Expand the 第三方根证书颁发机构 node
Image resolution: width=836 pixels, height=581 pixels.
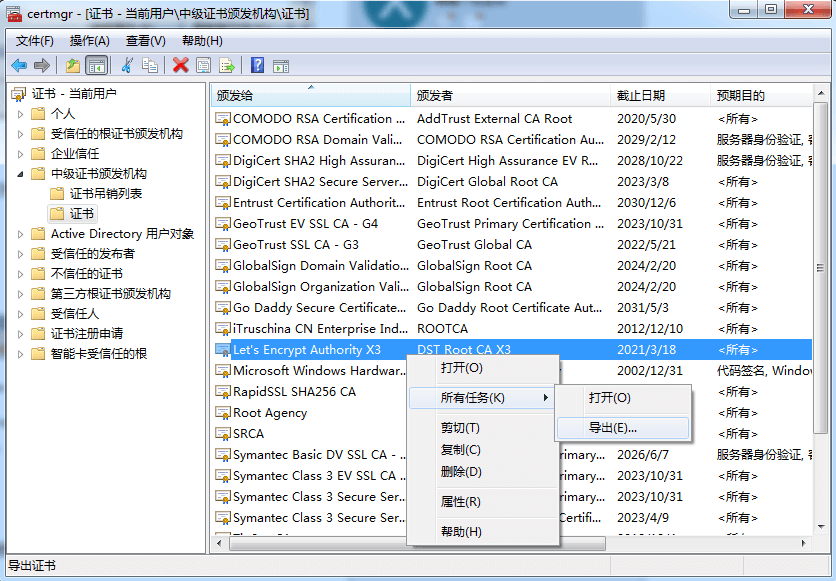20,294
